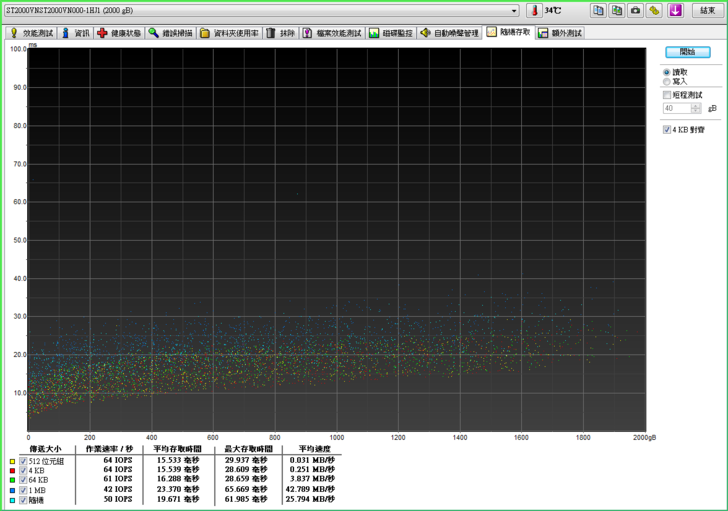This screenshot has width=728, height=511.
Task: Click the red 4 KB legend color square
Action: coord(12,470)
